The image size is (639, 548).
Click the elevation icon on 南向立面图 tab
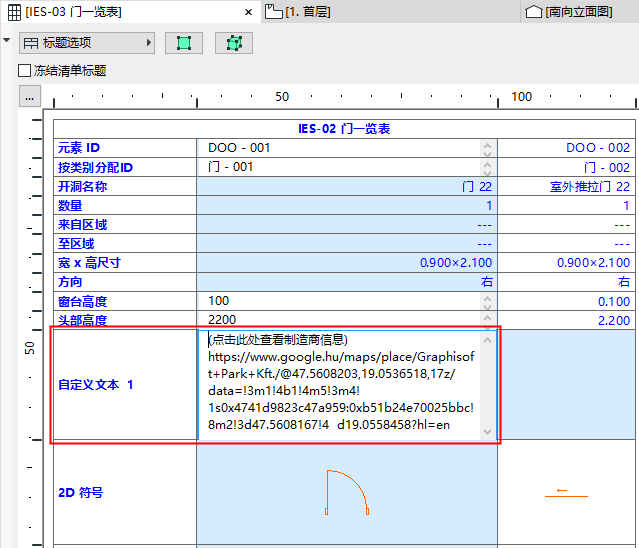click(534, 12)
